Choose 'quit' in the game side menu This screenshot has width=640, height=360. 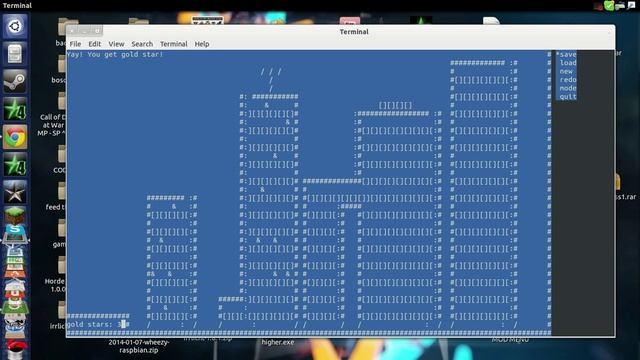568,97
